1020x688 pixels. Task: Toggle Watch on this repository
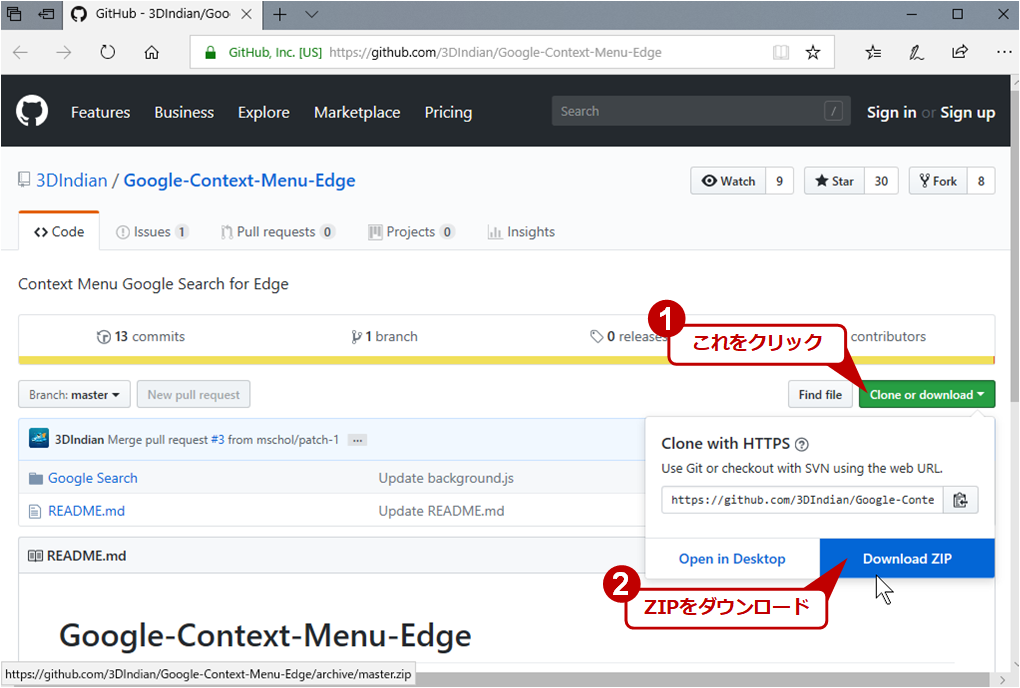point(728,180)
